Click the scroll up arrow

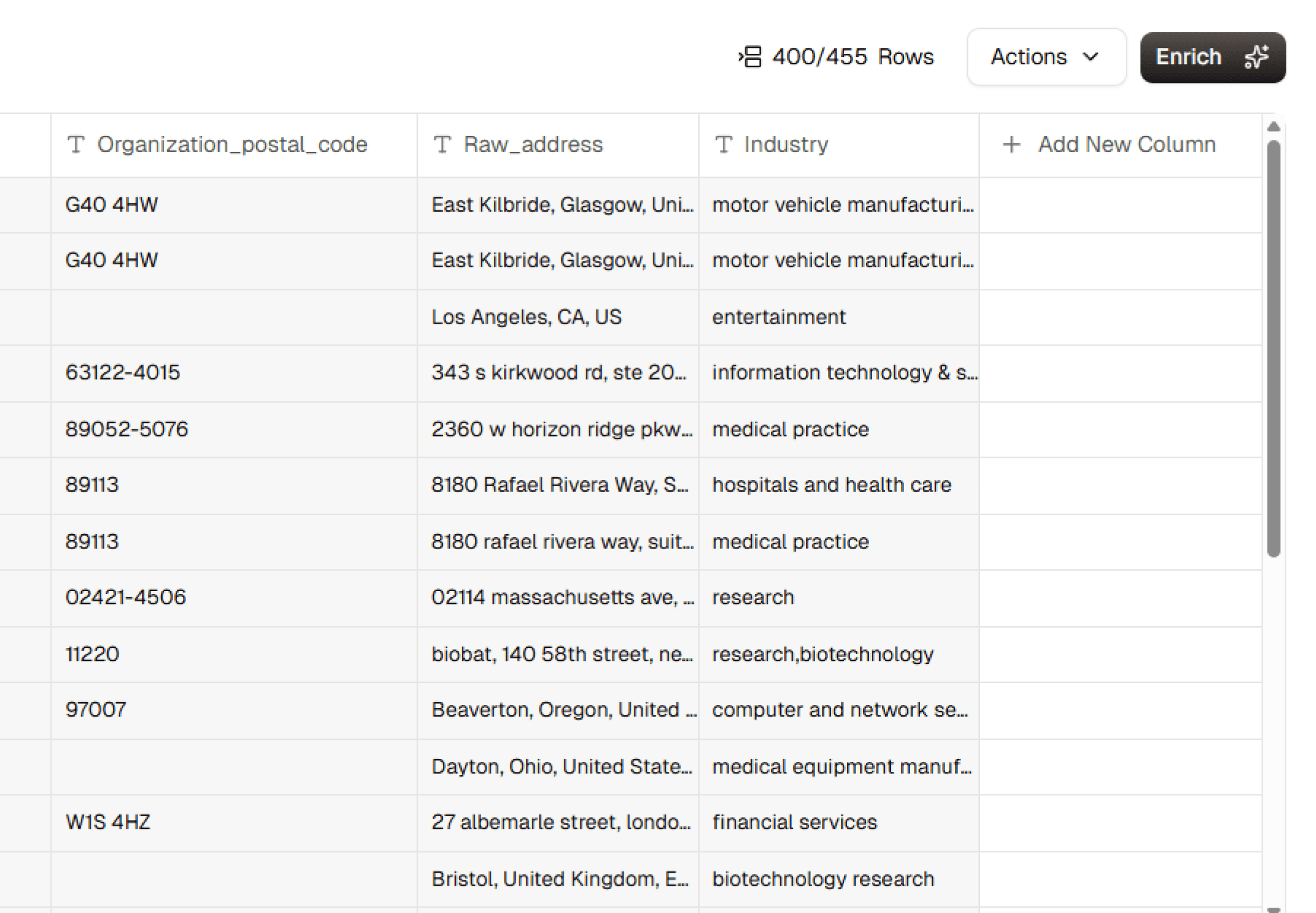pyautogui.click(x=1273, y=126)
